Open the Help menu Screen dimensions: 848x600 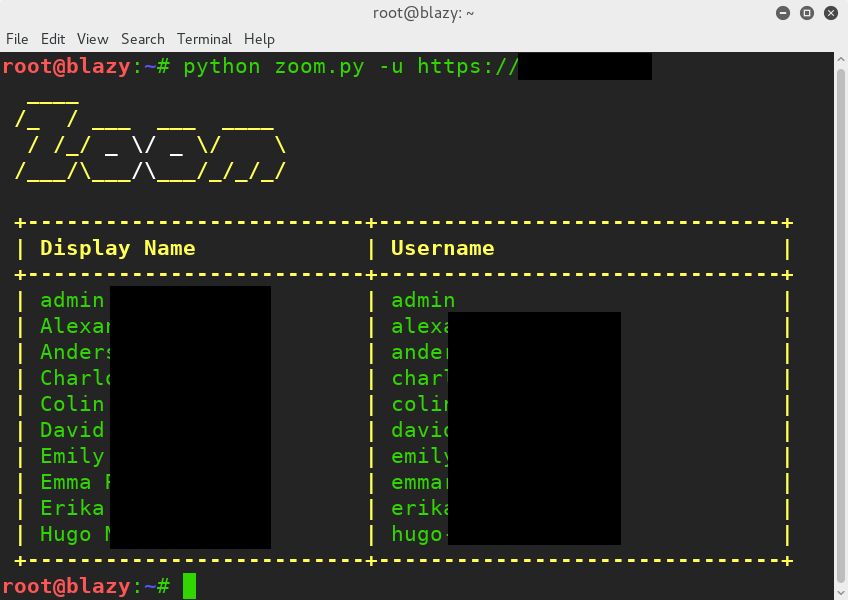coord(259,39)
